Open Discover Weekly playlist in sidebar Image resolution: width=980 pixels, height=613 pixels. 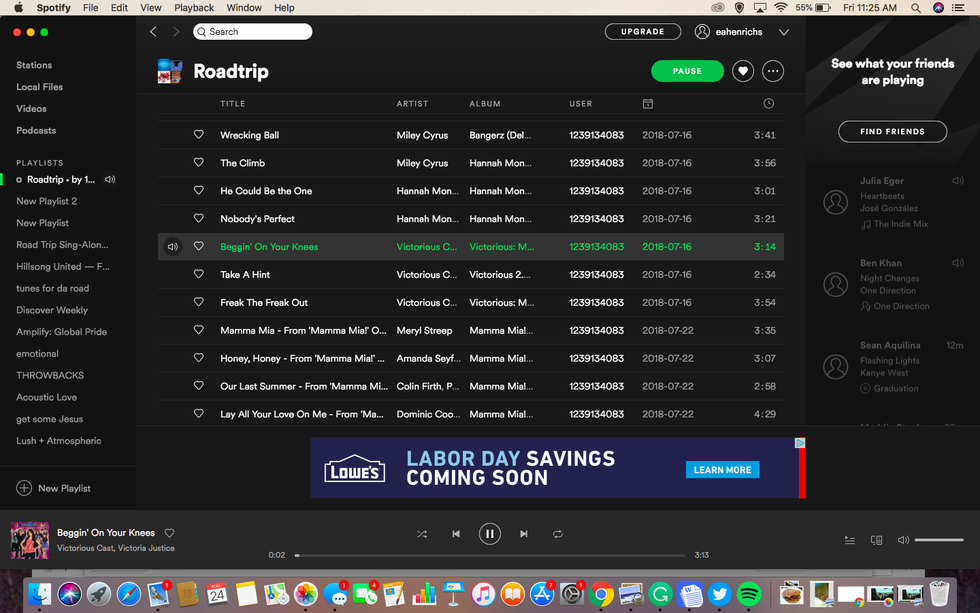[x=52, y=310]
